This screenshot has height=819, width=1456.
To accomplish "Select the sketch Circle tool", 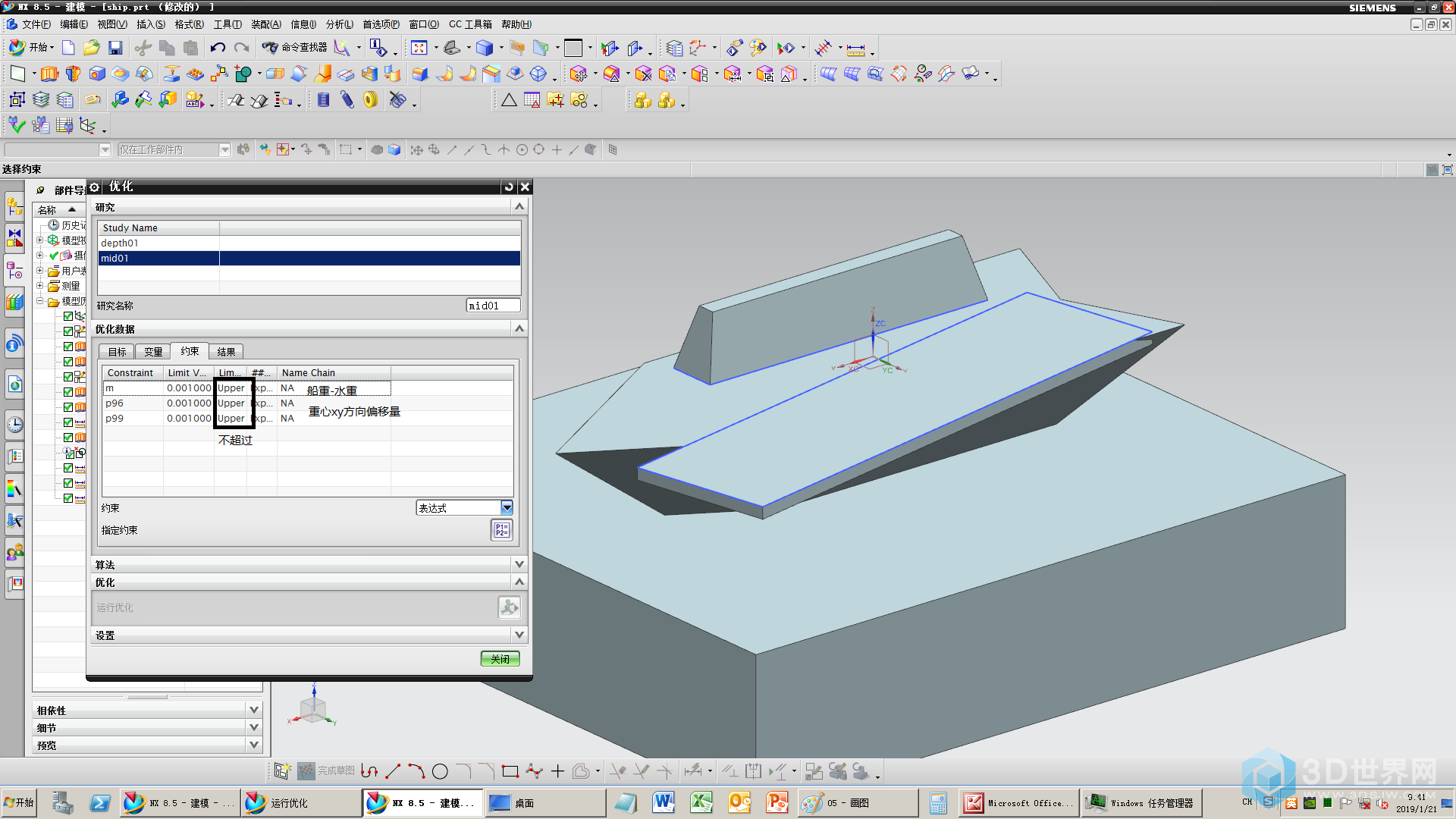I will 440,771.
